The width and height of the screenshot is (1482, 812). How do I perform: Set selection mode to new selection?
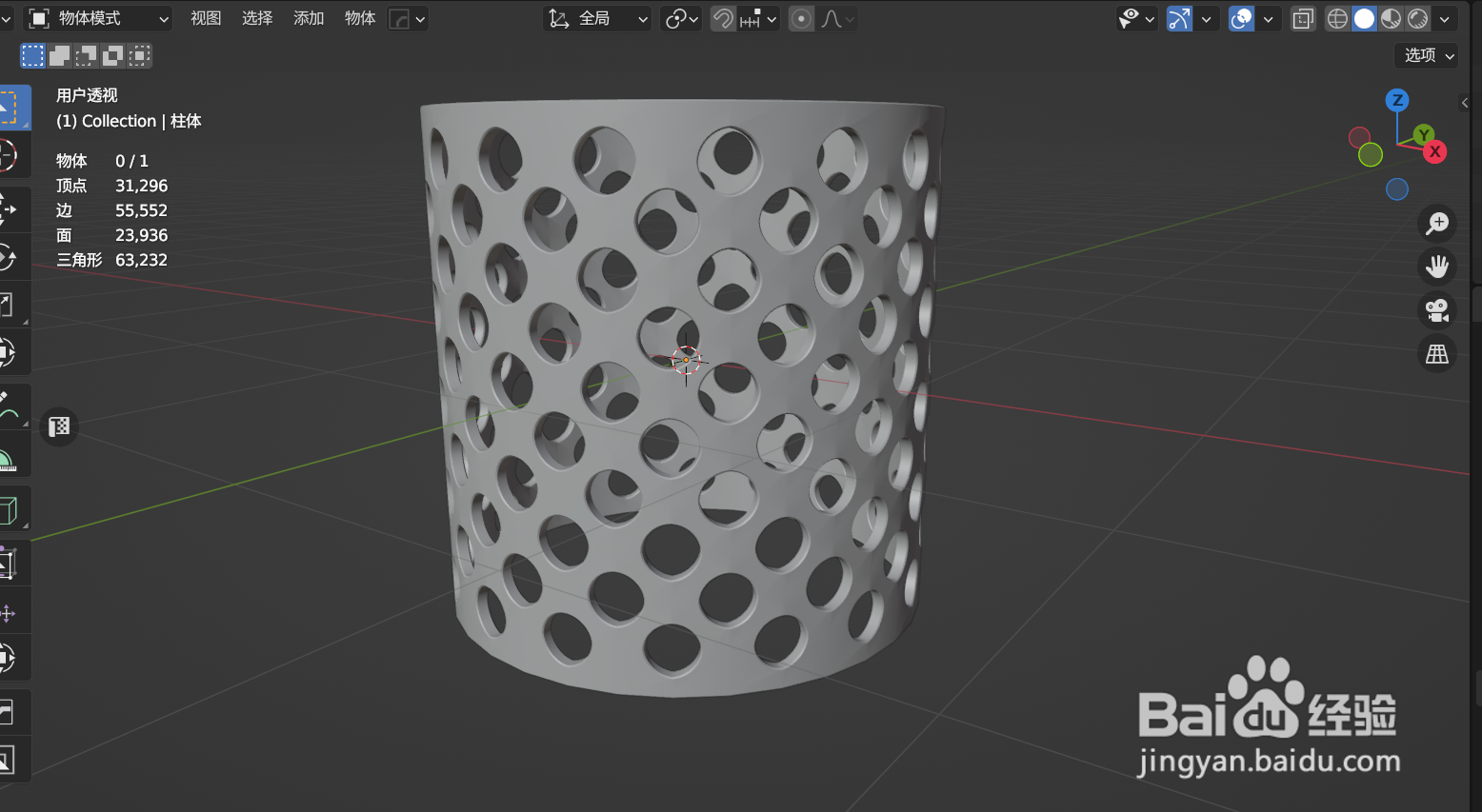pyautogui.click(x=33, y=56)
